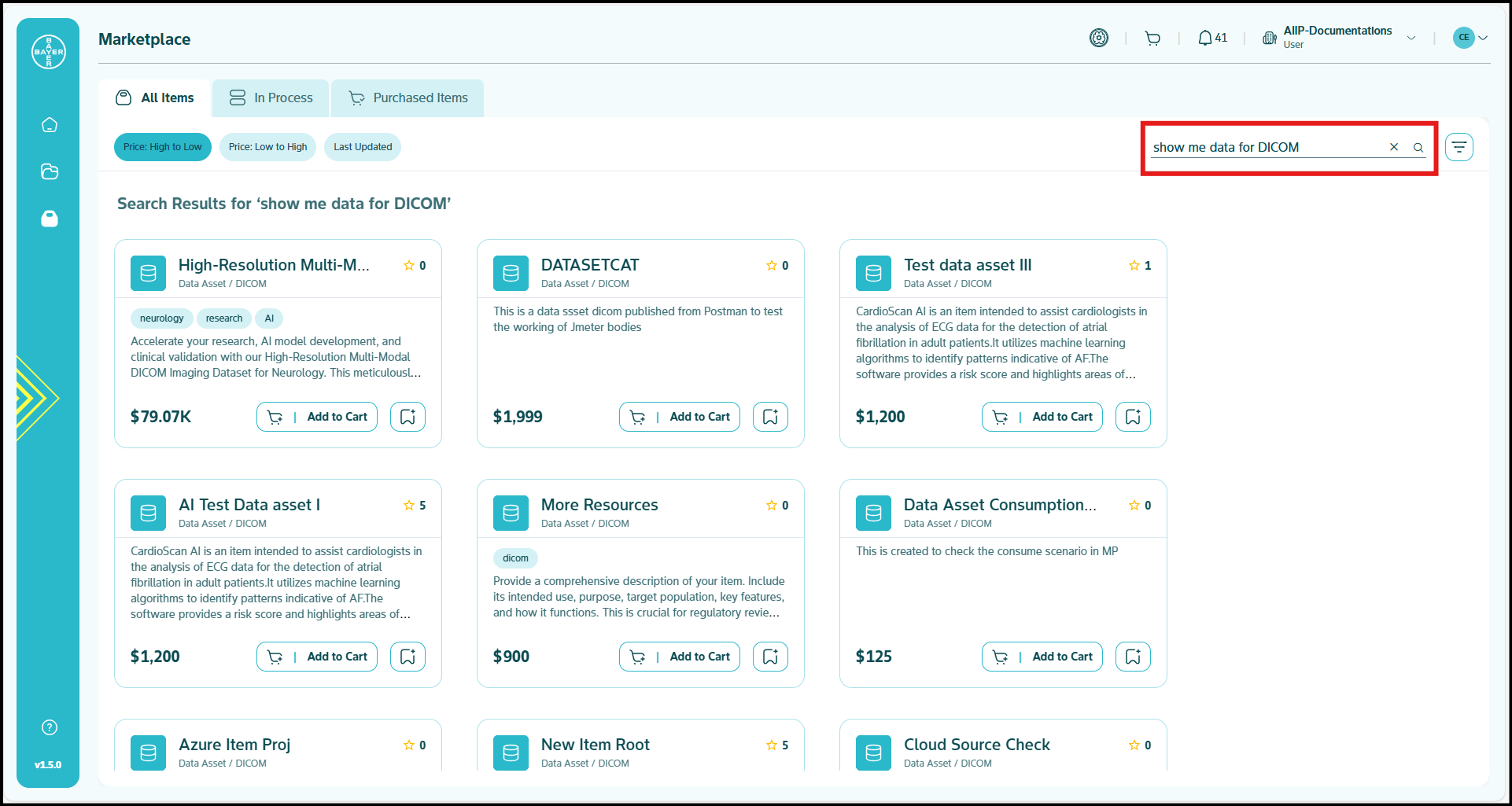Switch to the Purchased Items tab
Image resolution: width=1512 pixels, height=806 pixels.
pos(408,98)
